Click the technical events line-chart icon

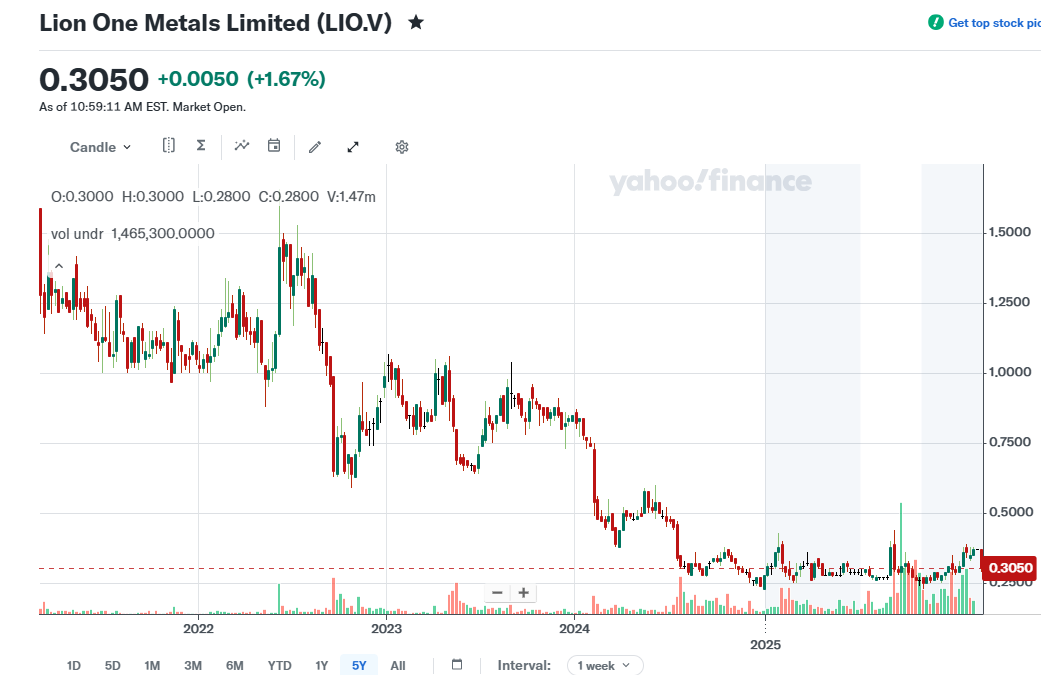242,146
